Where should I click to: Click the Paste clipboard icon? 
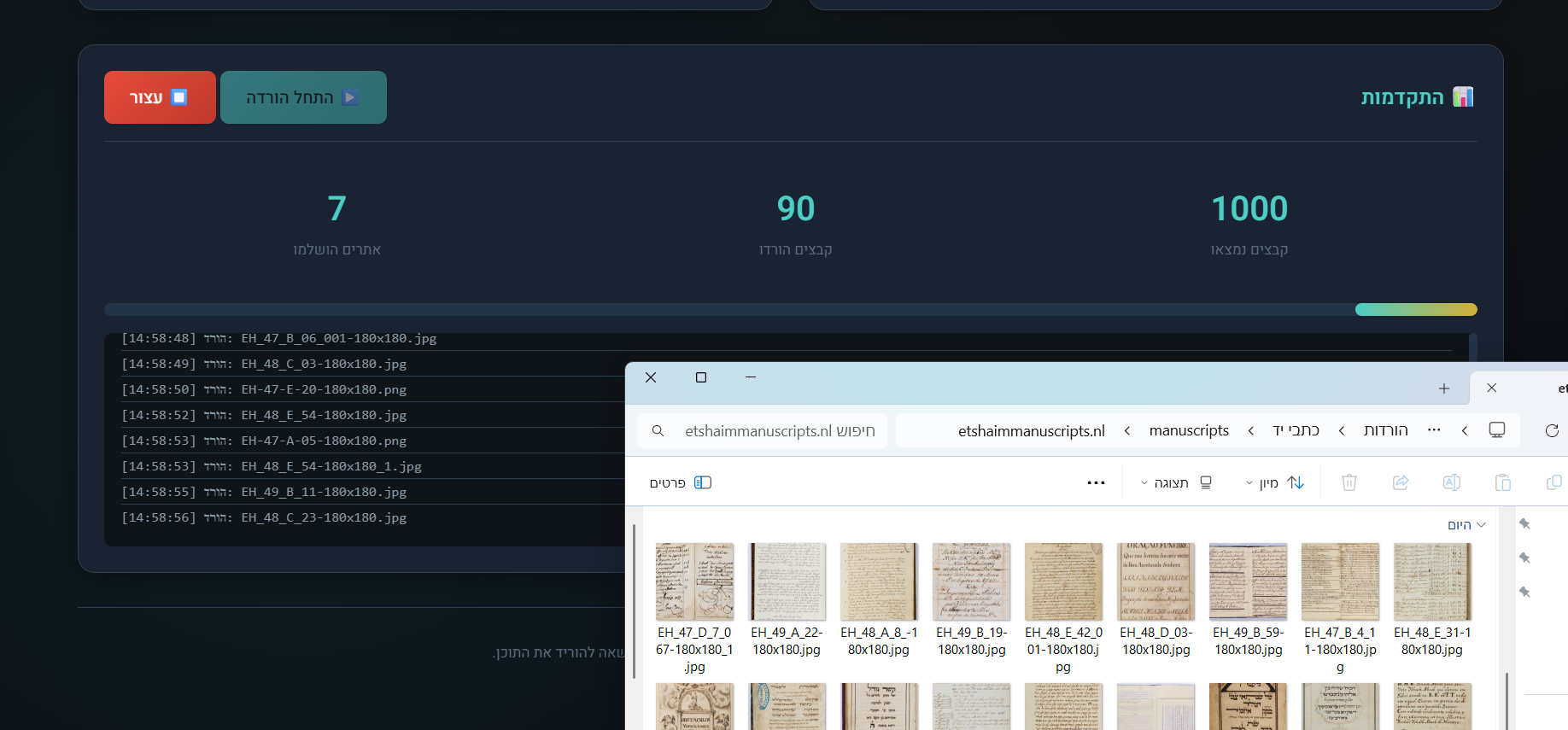click(x=1502, y=482)
